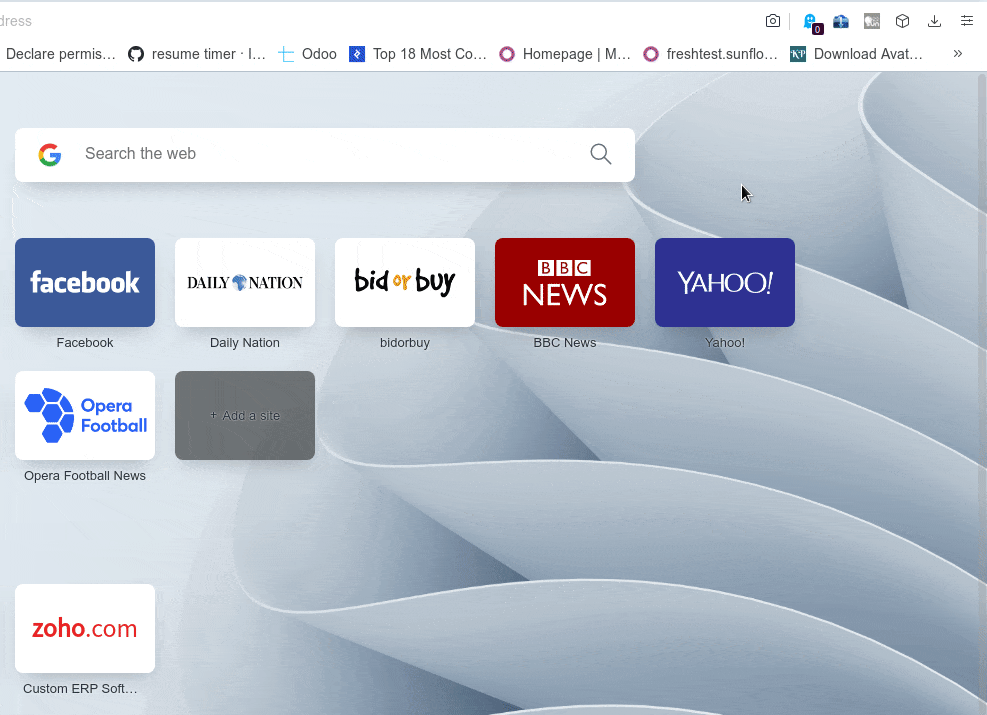Open the 'freshtest.sunflo…' bookmark

710,54
